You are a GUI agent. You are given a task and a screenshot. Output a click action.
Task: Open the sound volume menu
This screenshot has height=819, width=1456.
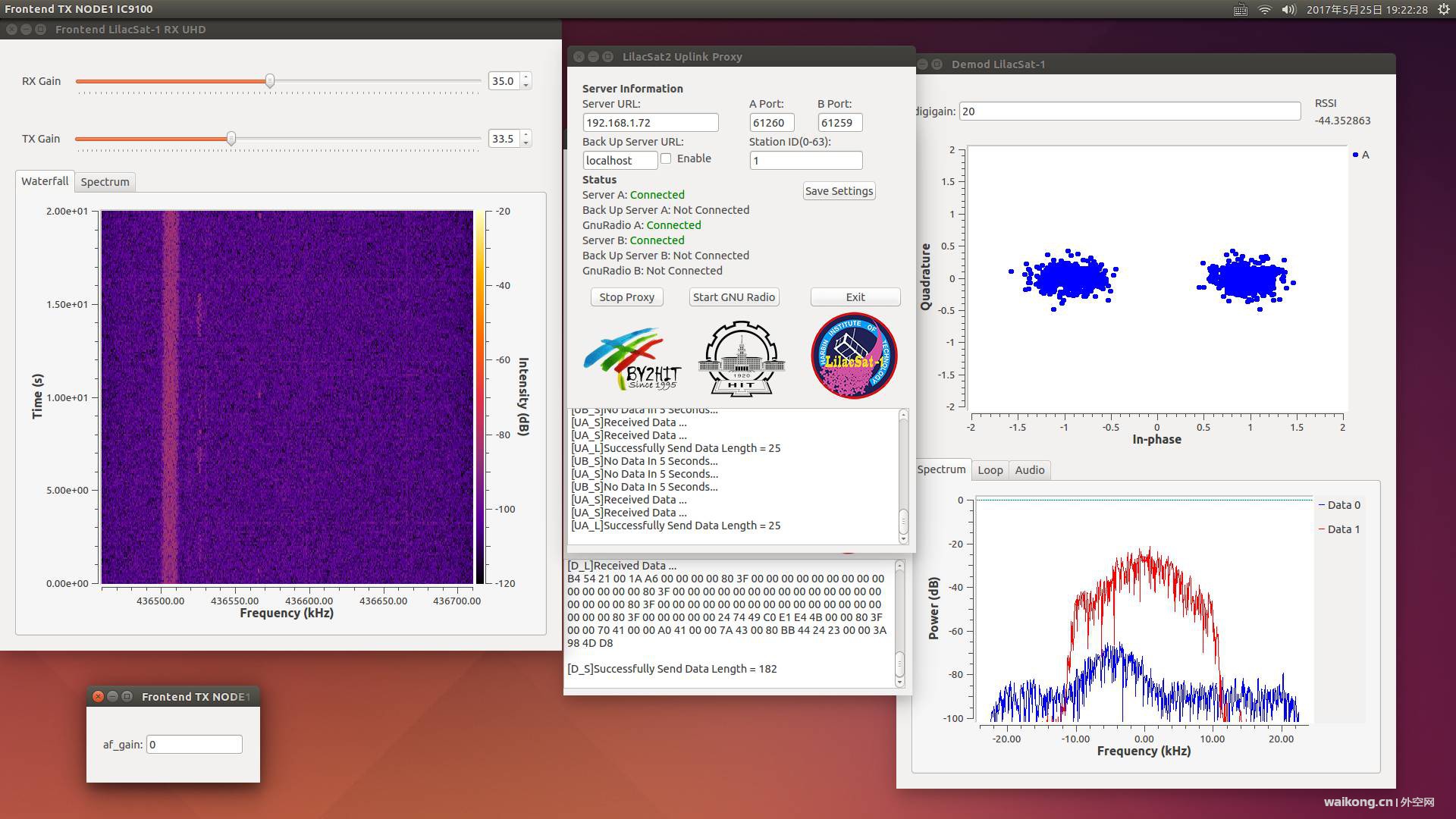click(x=1288, y=10)
